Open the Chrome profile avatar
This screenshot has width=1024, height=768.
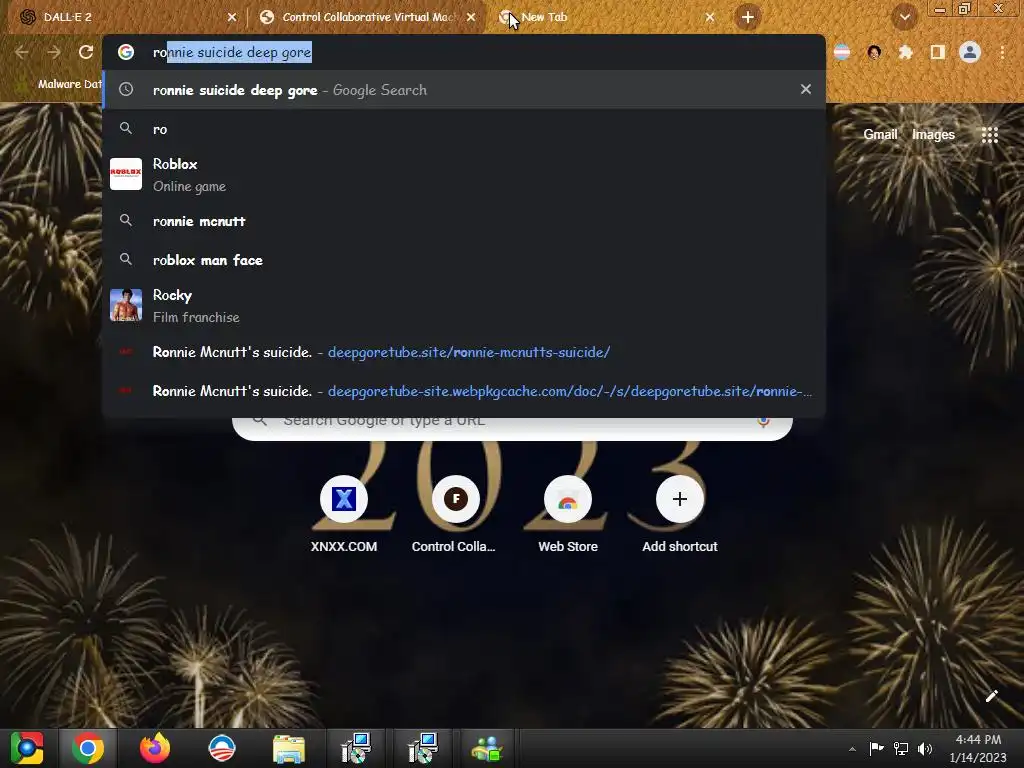(970, 52)
